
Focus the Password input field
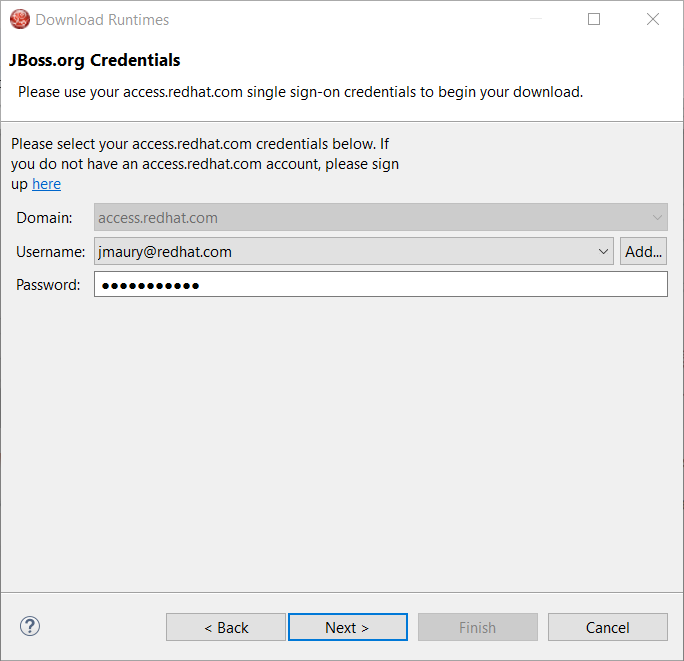[x=380, y=285]
